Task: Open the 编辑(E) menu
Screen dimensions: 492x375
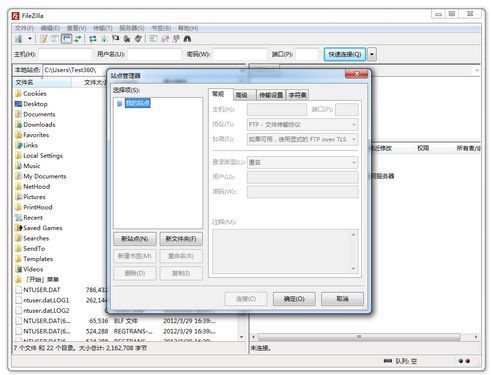Action: (50, 28)
